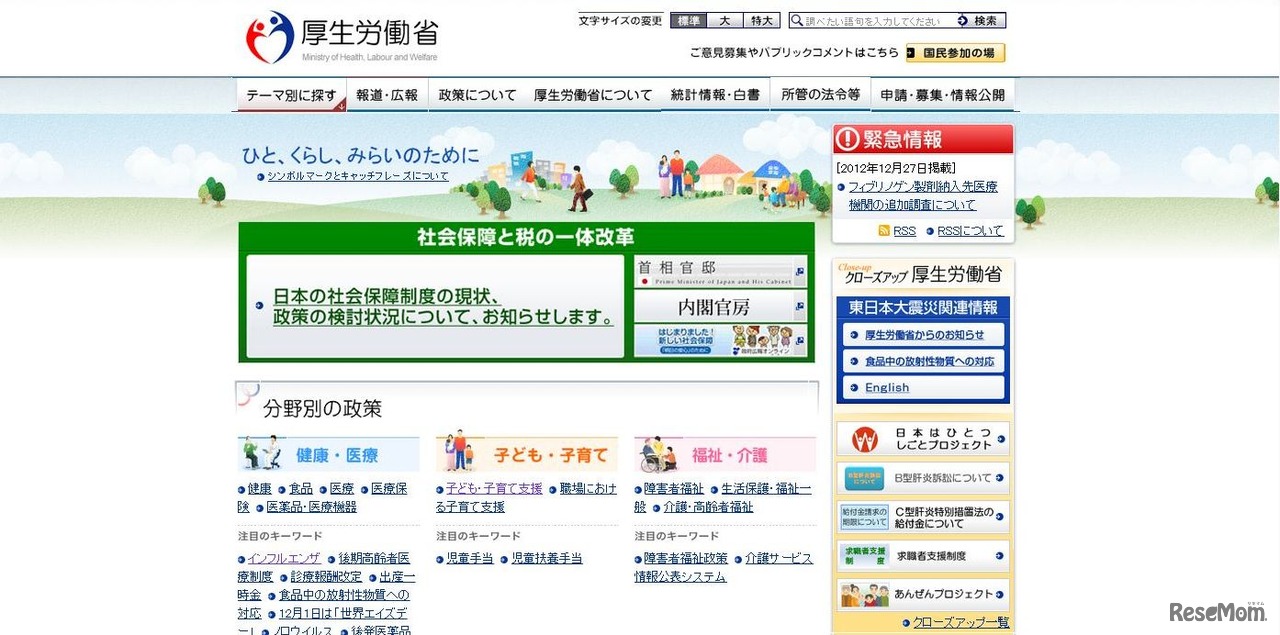Open 食品中の放射性物質への対応 button
This screenshot has height=635, width=1280.
923,361
